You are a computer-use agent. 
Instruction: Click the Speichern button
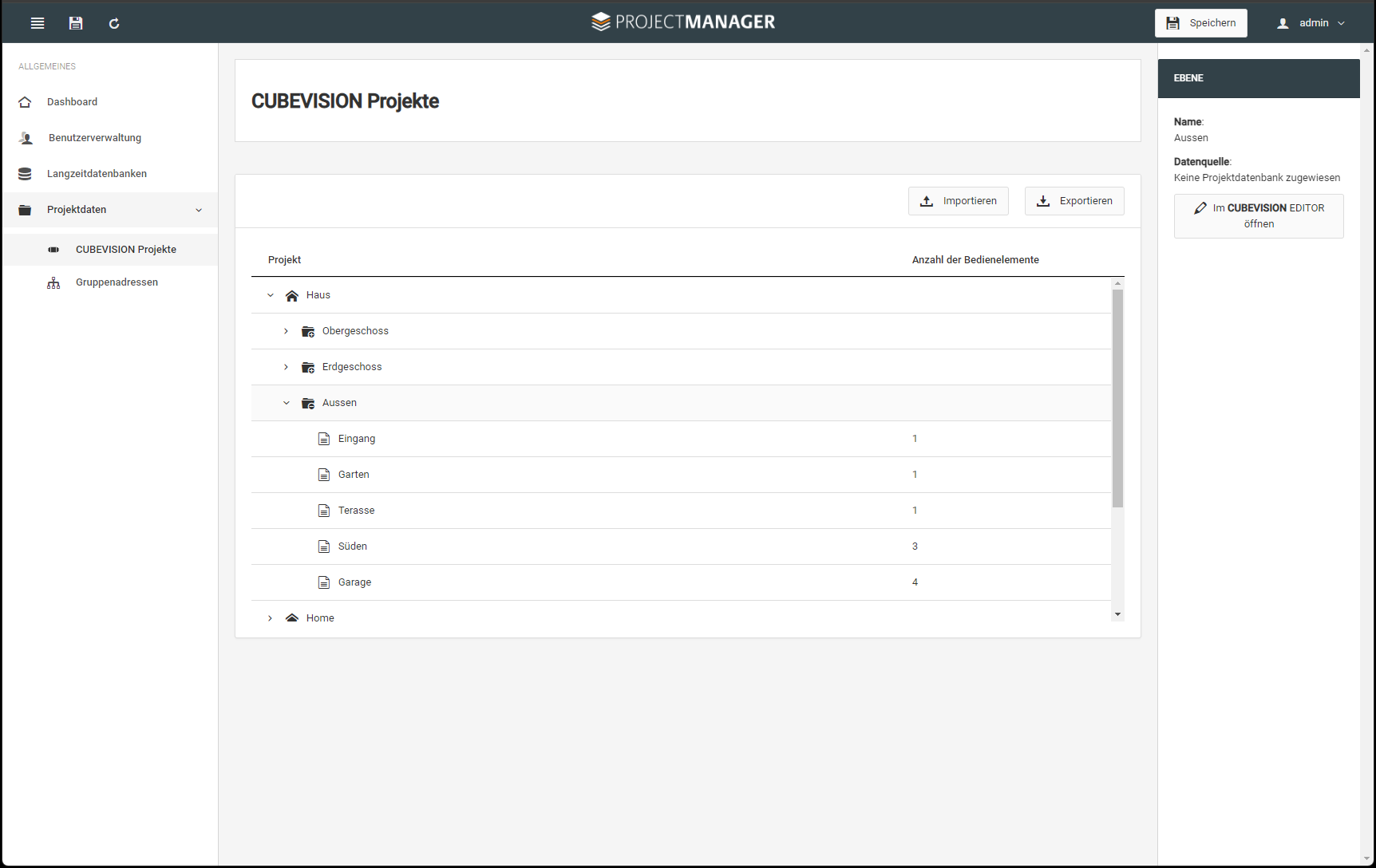click(1200, 23)
